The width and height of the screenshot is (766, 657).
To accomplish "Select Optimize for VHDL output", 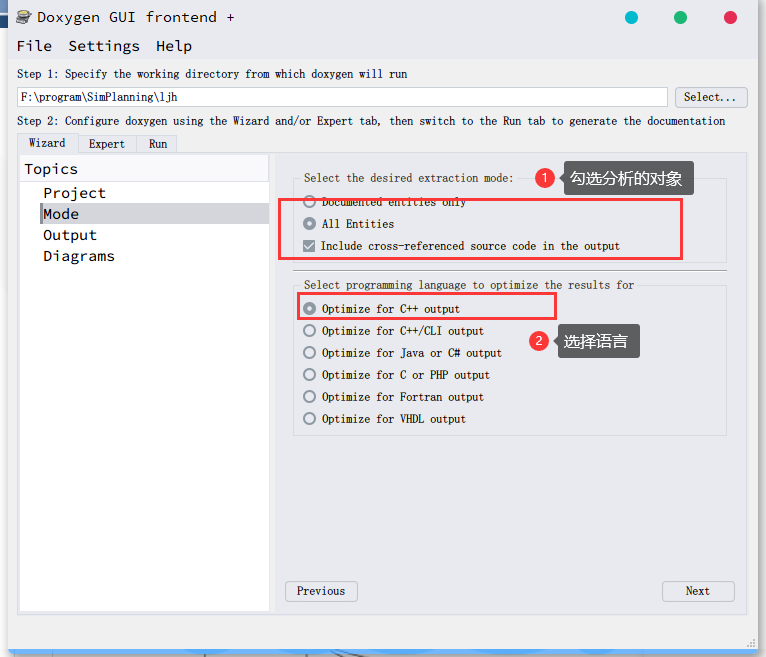I will coord(309,419).
